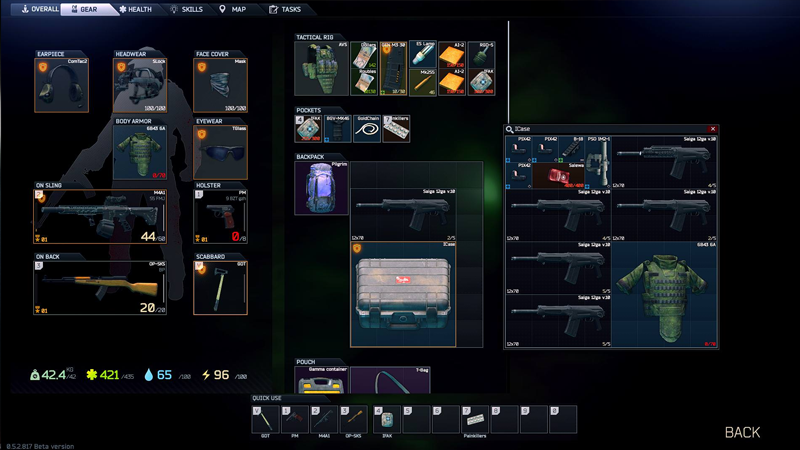Click quick use slot V with GDT
Viewport: 800px width, 450px height.
[x=265, y=419]
